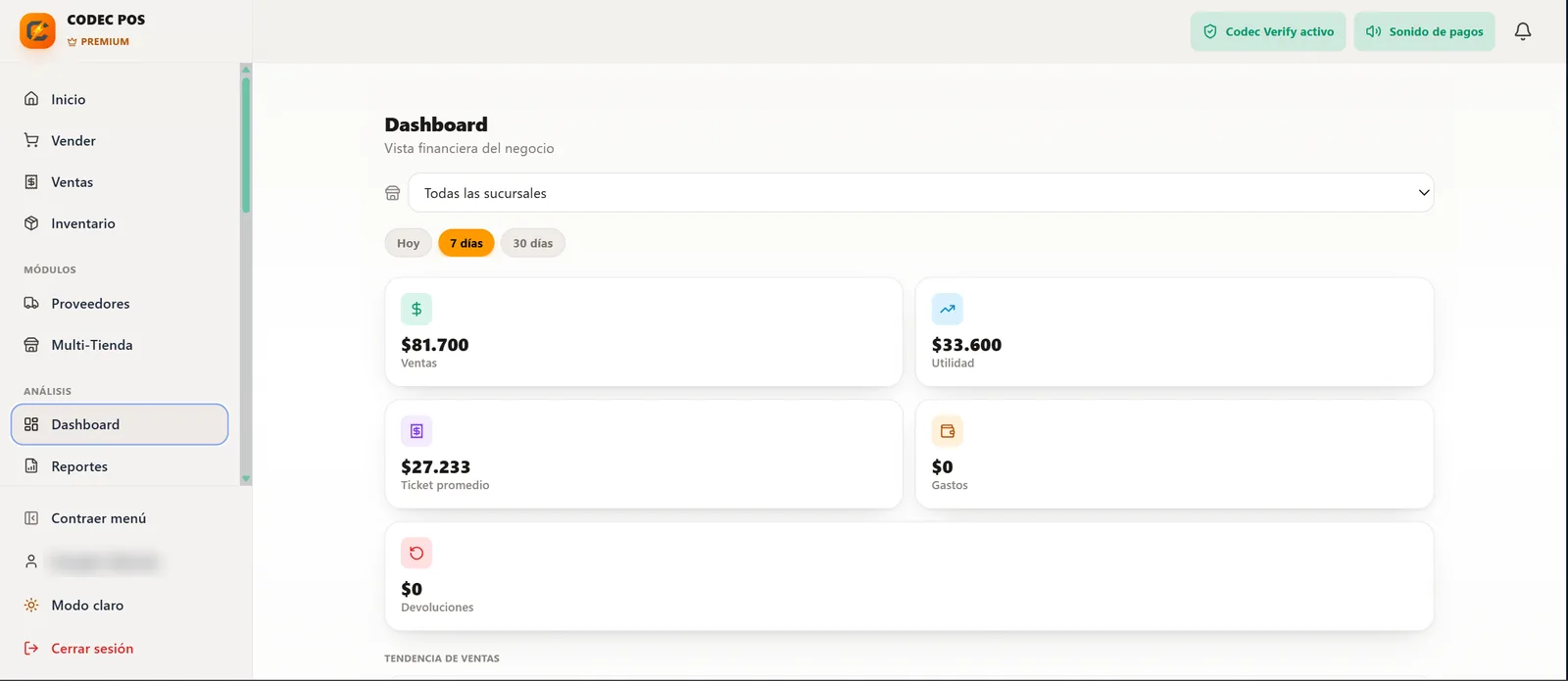Open Reportes in sidebar
The height and width of the screenshot is (681, 1568).
[x=120, y=466]
